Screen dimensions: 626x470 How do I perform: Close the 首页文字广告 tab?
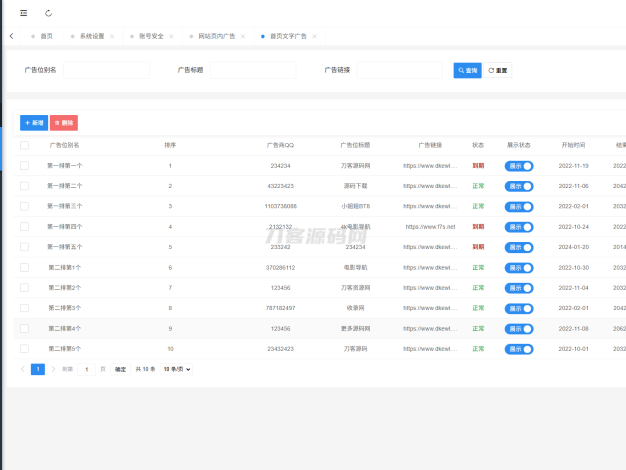coord(315,36)
